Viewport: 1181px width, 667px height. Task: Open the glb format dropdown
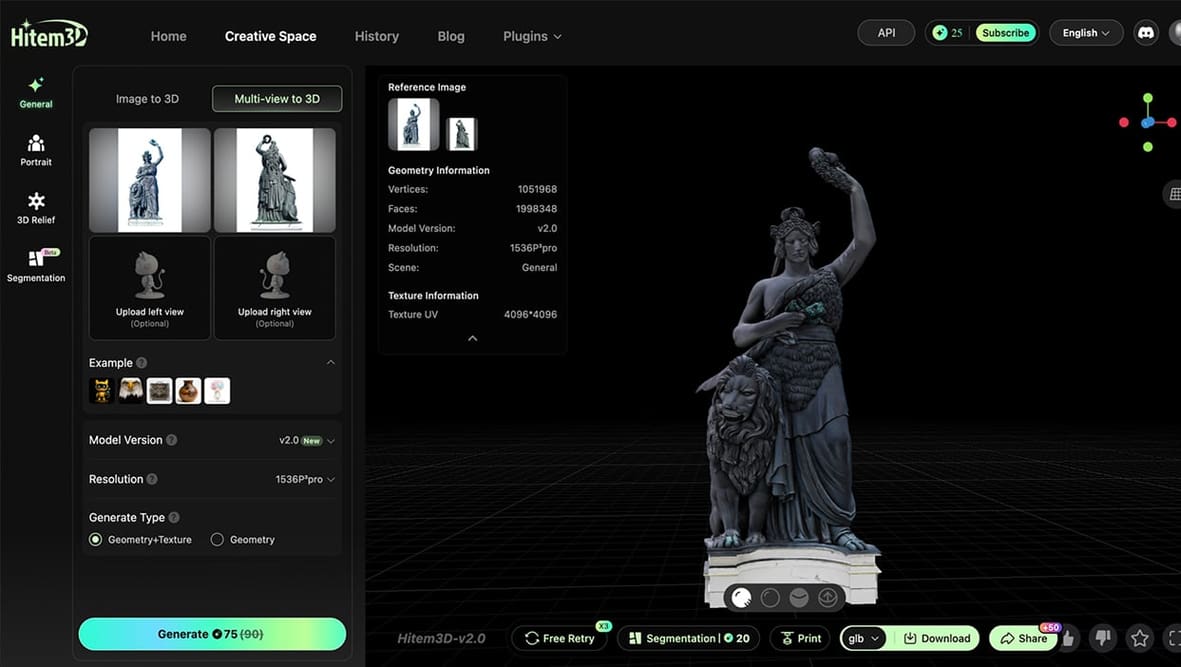pos(862,638)
